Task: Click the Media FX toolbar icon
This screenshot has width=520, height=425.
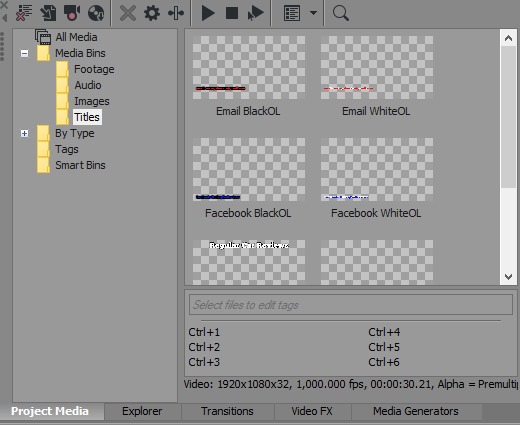Action: coord(176,13)
